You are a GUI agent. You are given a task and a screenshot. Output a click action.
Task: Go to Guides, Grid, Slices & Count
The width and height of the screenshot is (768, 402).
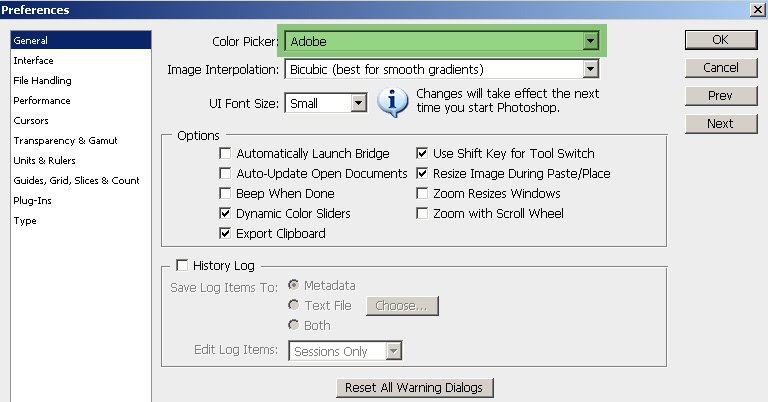tap(76, 181)
